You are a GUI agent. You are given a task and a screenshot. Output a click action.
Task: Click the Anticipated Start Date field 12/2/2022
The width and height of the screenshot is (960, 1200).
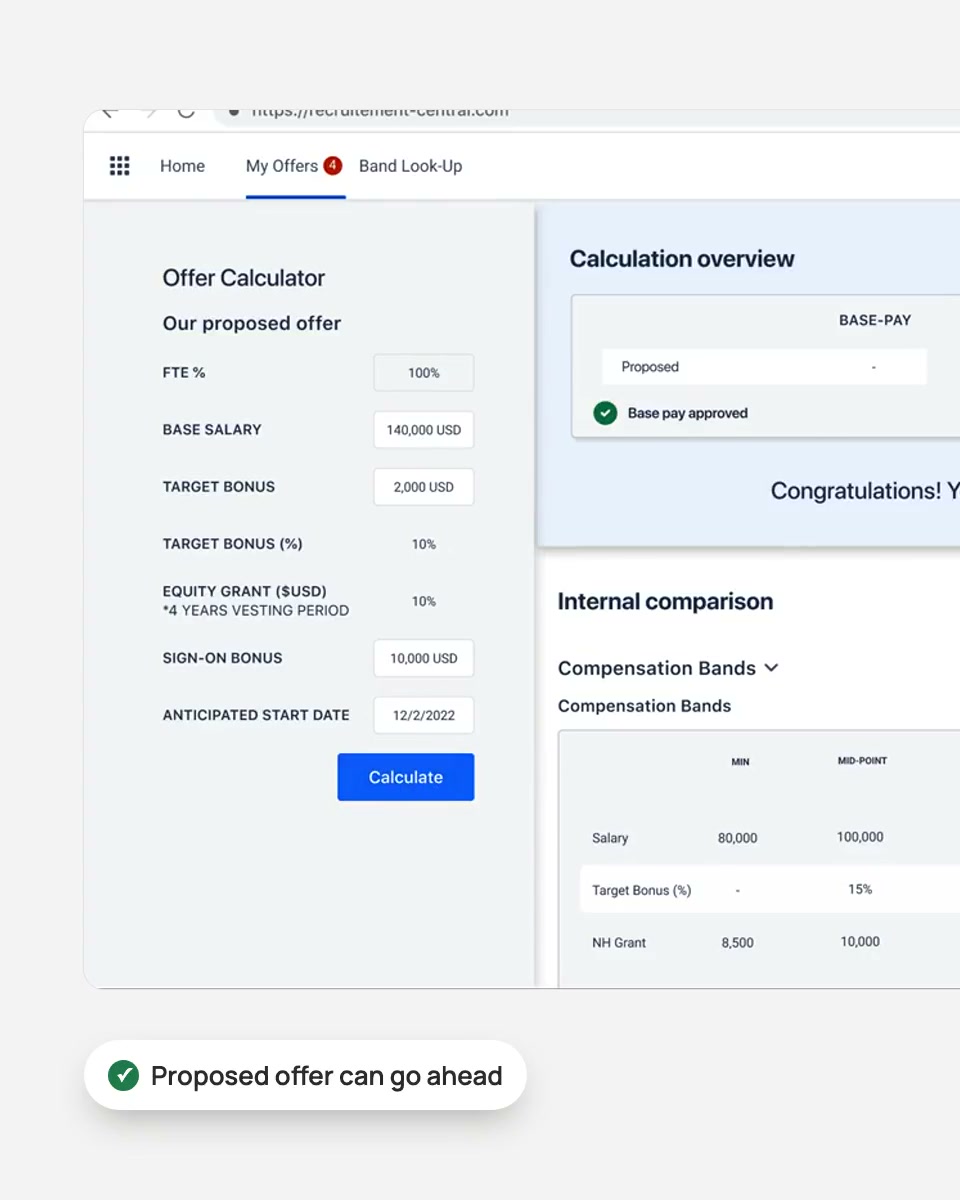[424, 715]
